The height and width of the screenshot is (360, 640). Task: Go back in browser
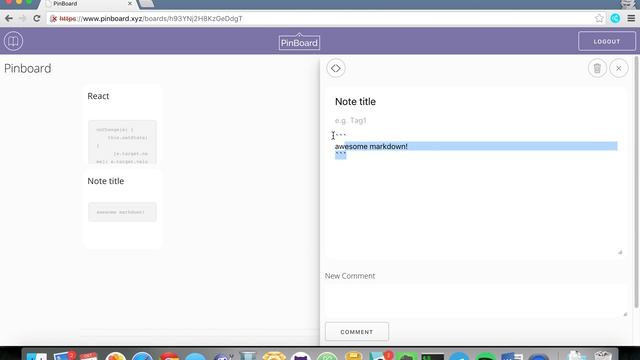pos(9,18)
